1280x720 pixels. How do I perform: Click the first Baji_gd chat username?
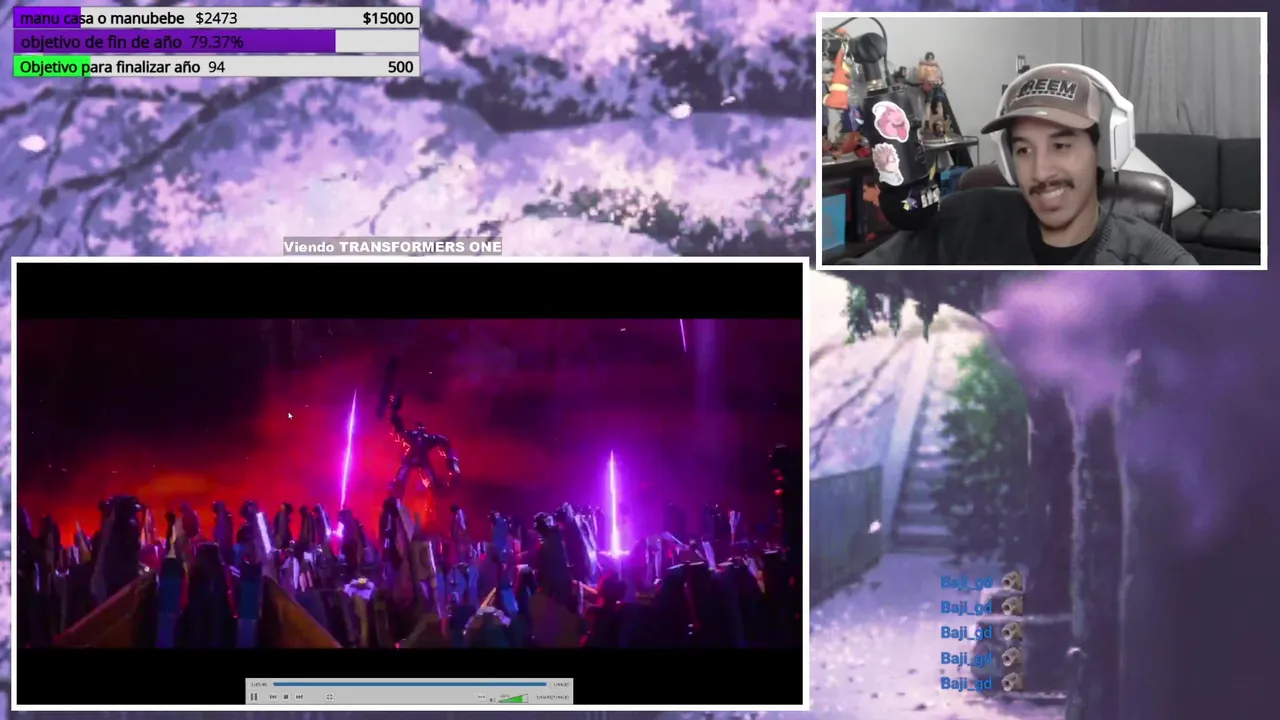tap(966, 582)
